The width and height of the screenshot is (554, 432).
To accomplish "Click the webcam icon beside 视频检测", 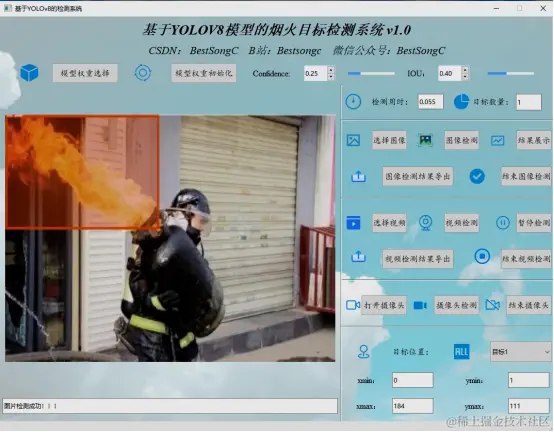I will [x=426, y=223].
